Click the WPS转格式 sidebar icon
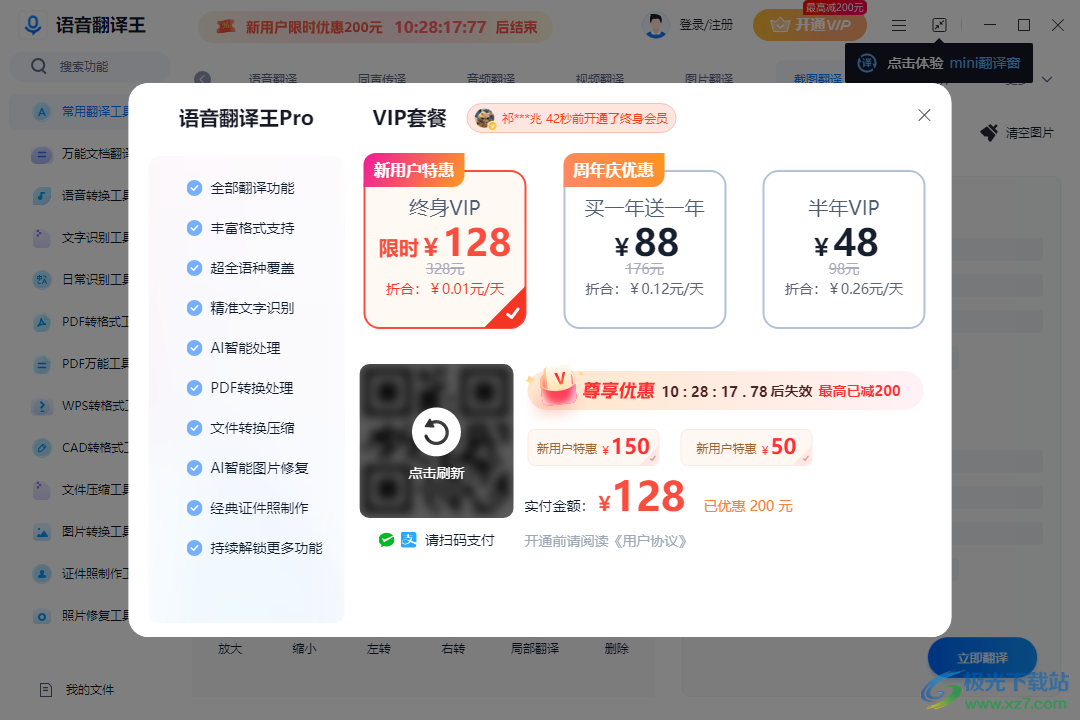The height and width of the screenshot is (720, 1080). (42, 406)
